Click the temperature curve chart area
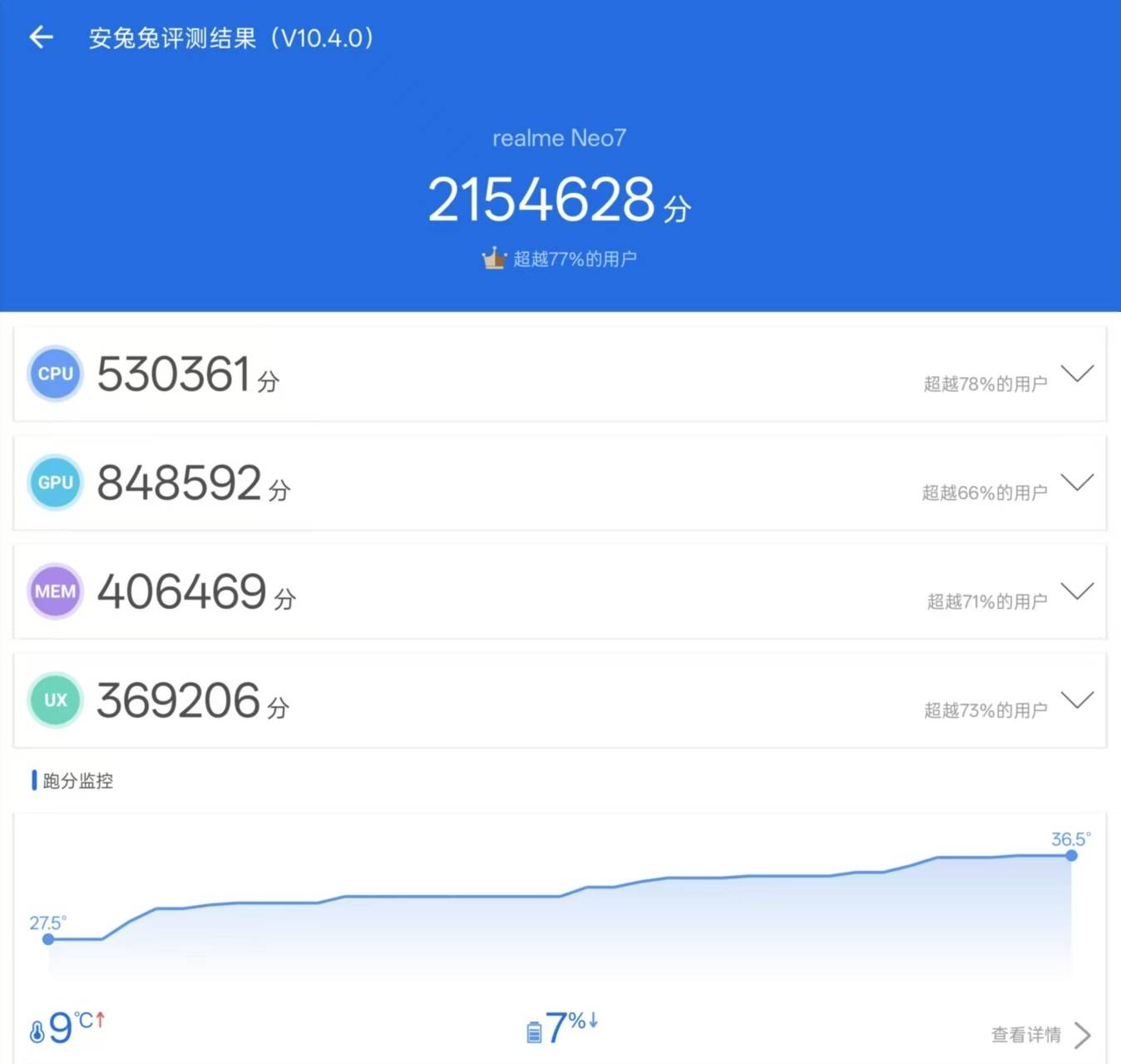The width and height of the screenshot is (1121, 1064). [x=560, y=907]
